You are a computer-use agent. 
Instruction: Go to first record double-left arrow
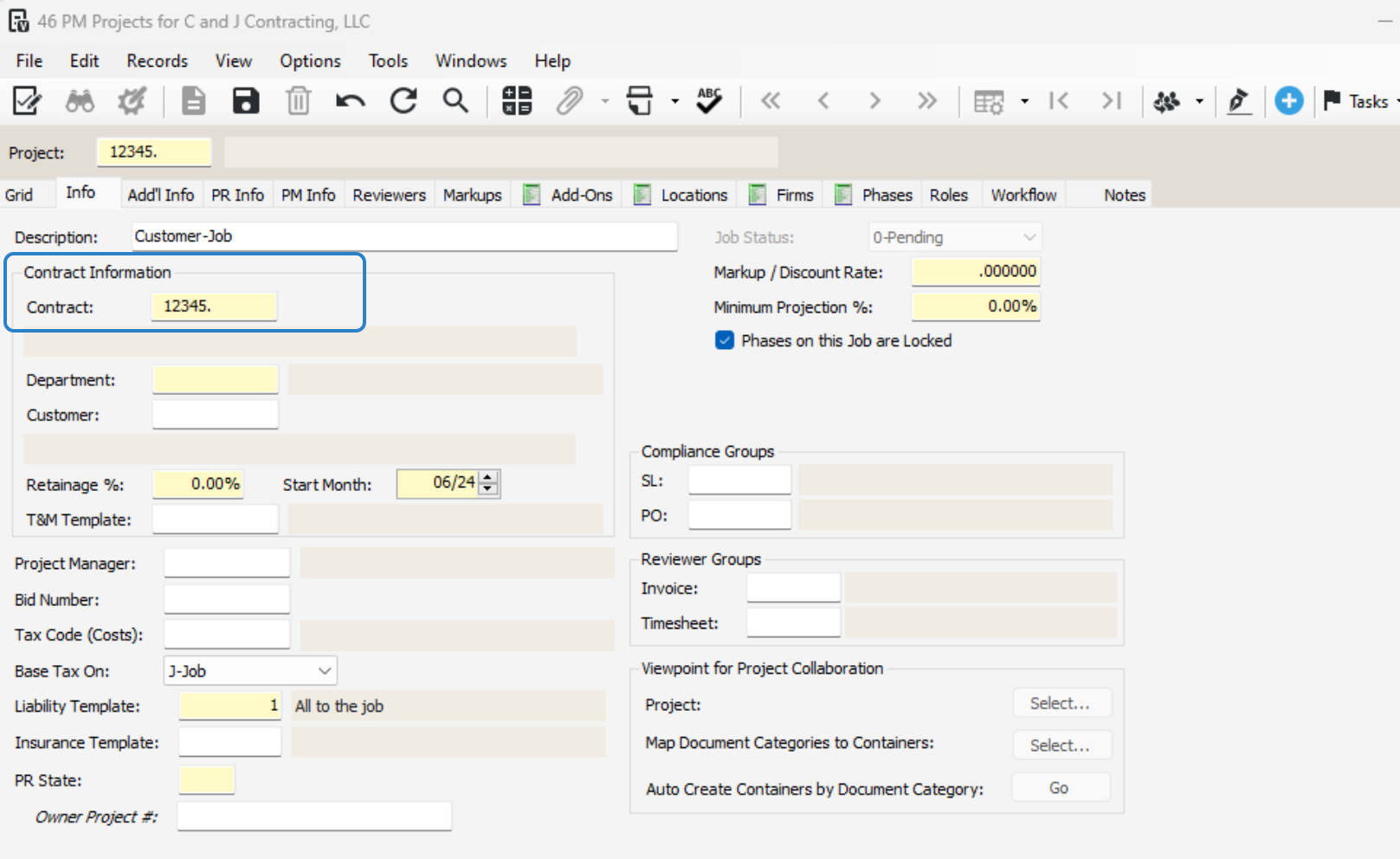click(771, 101)
